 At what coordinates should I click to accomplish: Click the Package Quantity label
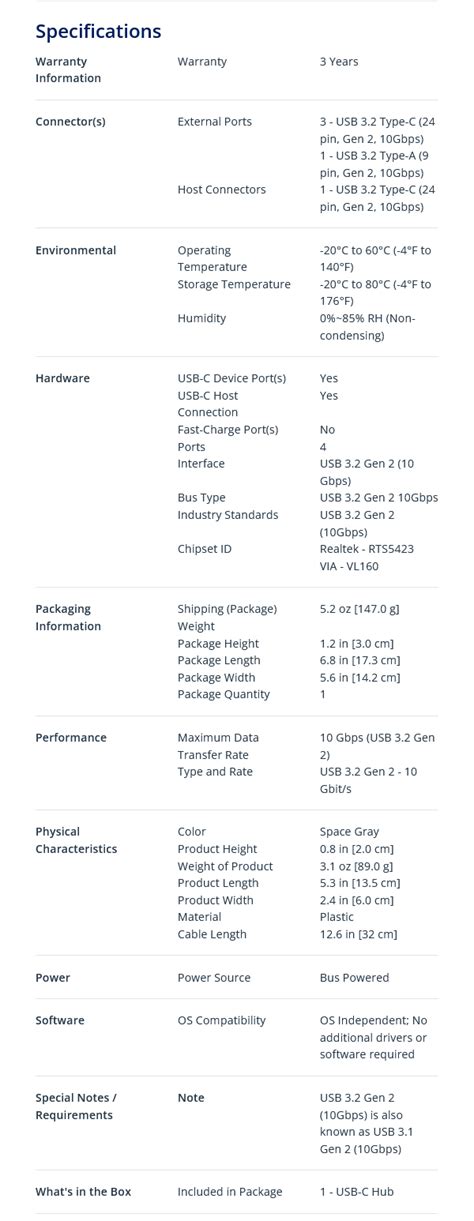pos(224,695)
